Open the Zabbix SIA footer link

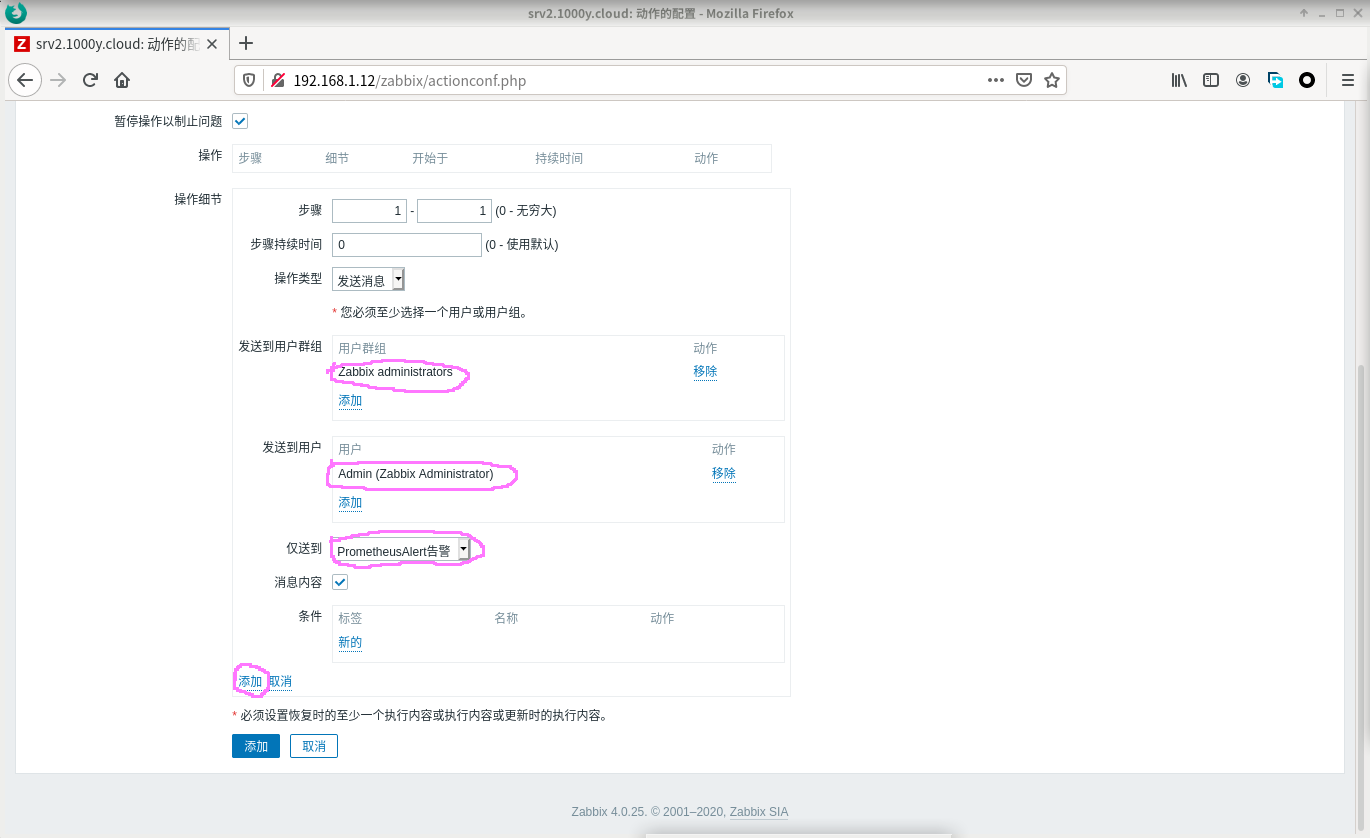(758, 812)
